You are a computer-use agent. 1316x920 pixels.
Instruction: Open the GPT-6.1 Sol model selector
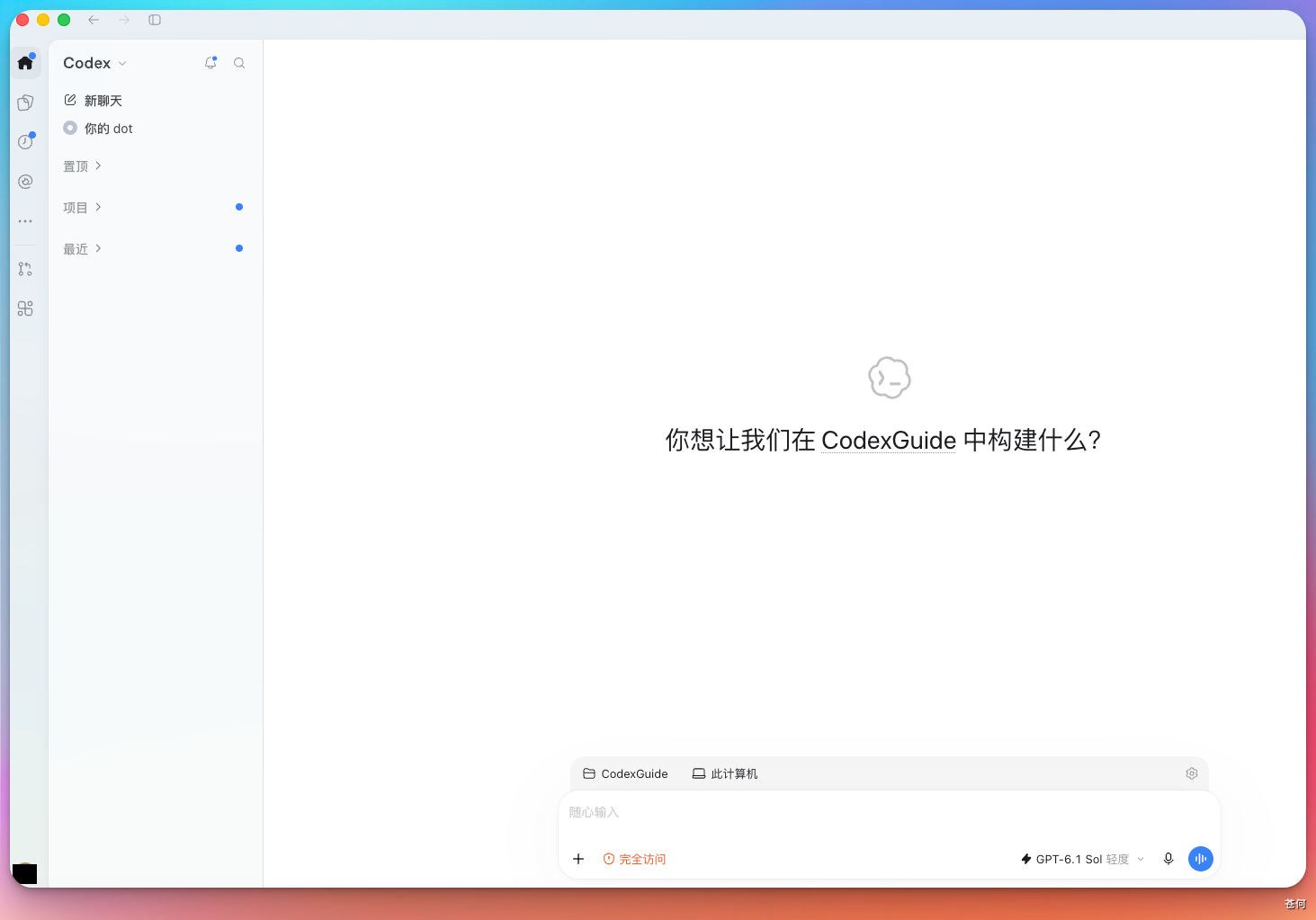(1083, 859)
